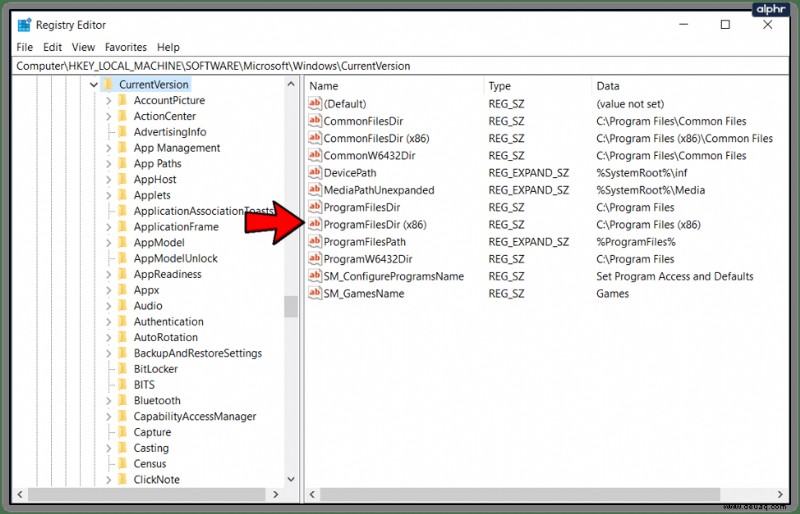Click the folder icon of BitLocker key

[x=122, y=369]
